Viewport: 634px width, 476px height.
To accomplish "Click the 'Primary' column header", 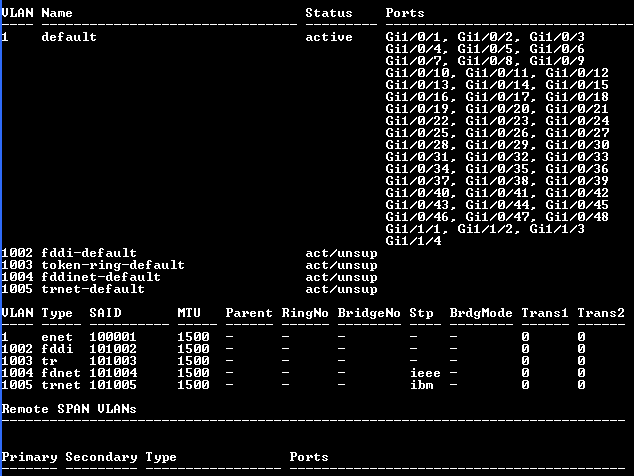I will click(30, 457).
